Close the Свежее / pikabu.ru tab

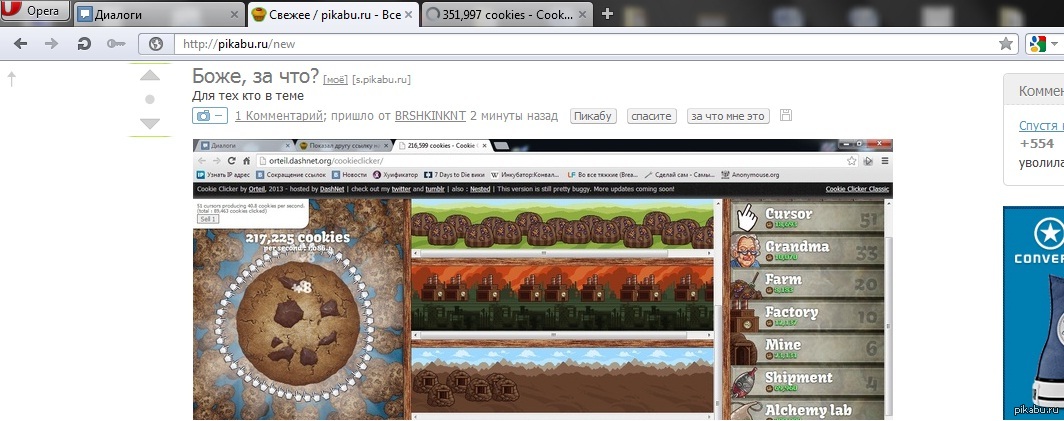[410, 14]
